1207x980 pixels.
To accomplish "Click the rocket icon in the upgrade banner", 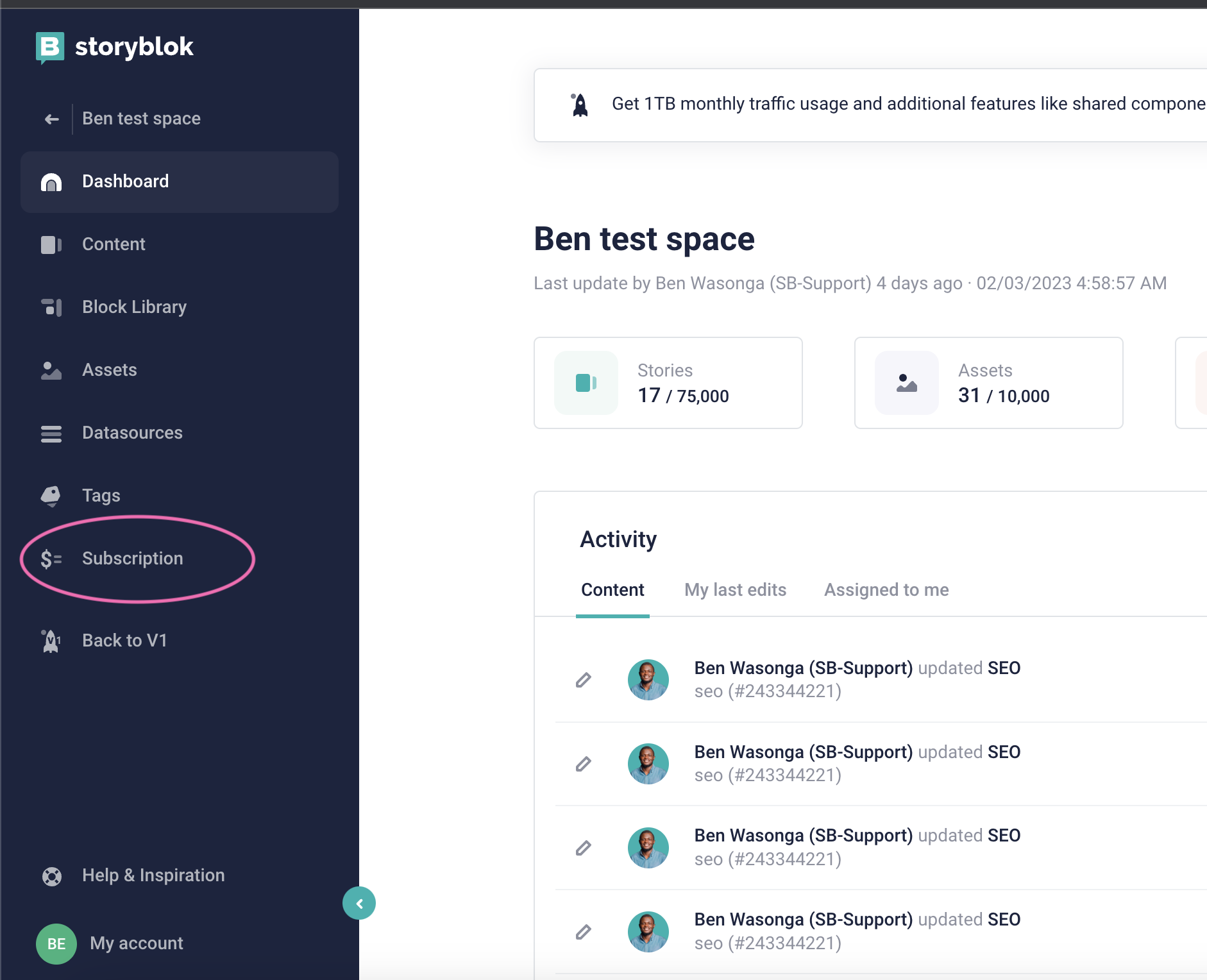I will [x=580, y=105].
